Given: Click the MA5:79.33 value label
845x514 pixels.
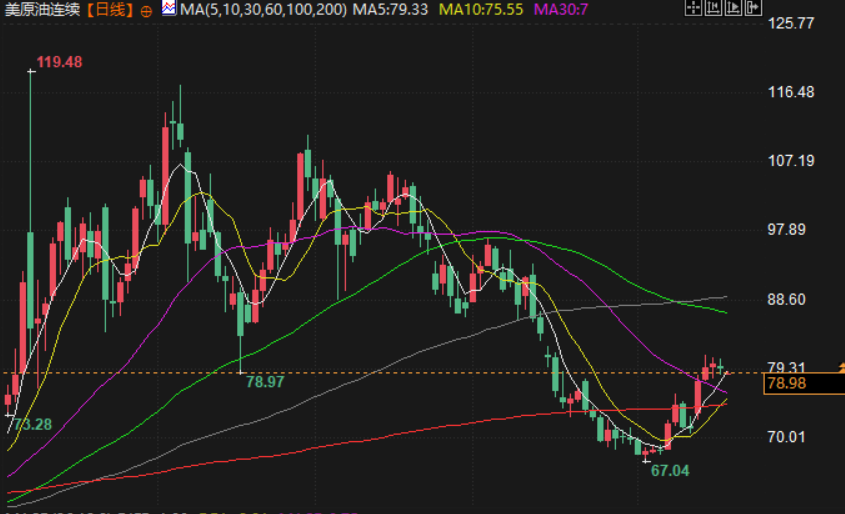Looking at the screenshot, I should (x=390, y=9).
